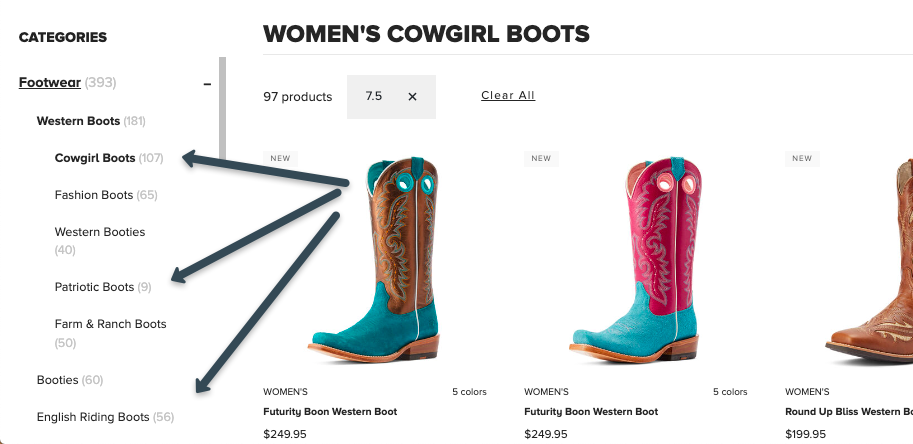
Task: Select Western Boots category
Action: pos(78,121)
